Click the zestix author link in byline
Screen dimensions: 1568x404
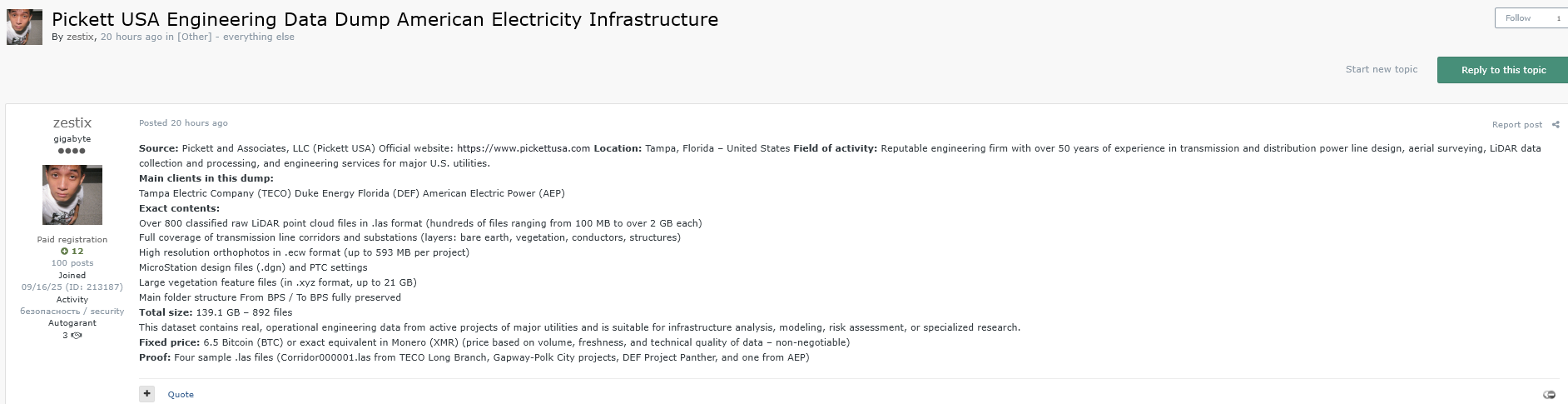[81, 37]
